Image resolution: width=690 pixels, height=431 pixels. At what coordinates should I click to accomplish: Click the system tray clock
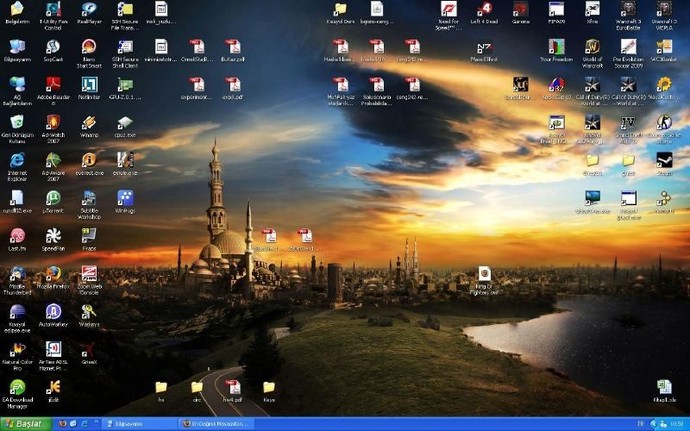(x=676, y=424)
